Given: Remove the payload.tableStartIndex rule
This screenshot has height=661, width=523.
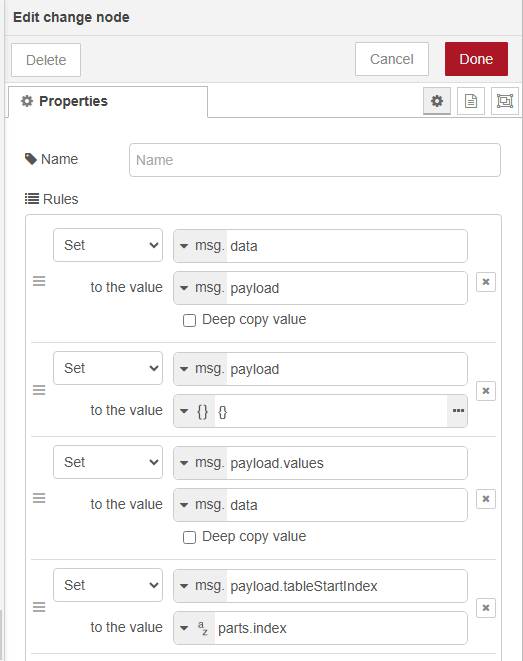Looking at the screenshot, I should click(485, 608).
